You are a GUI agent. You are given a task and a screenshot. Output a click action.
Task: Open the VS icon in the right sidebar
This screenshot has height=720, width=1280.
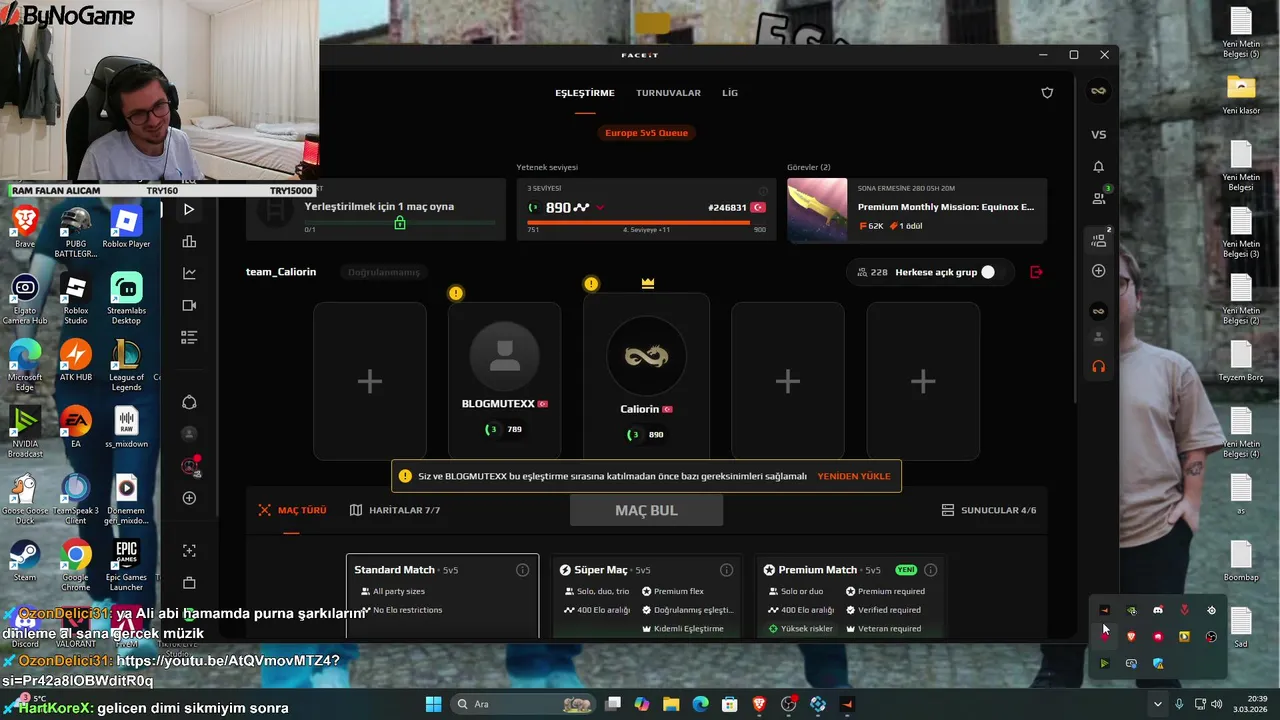coord(1098,134)
